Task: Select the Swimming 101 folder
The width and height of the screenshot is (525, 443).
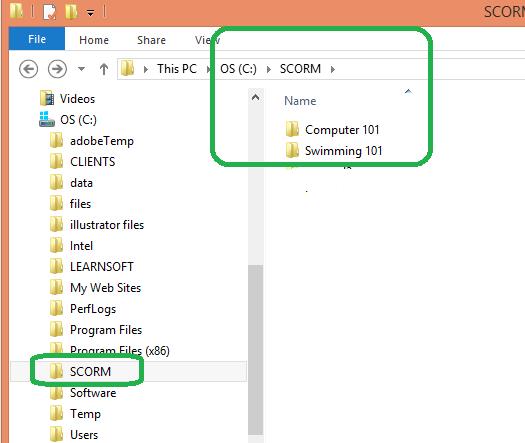Action: (x=344, y=151)
